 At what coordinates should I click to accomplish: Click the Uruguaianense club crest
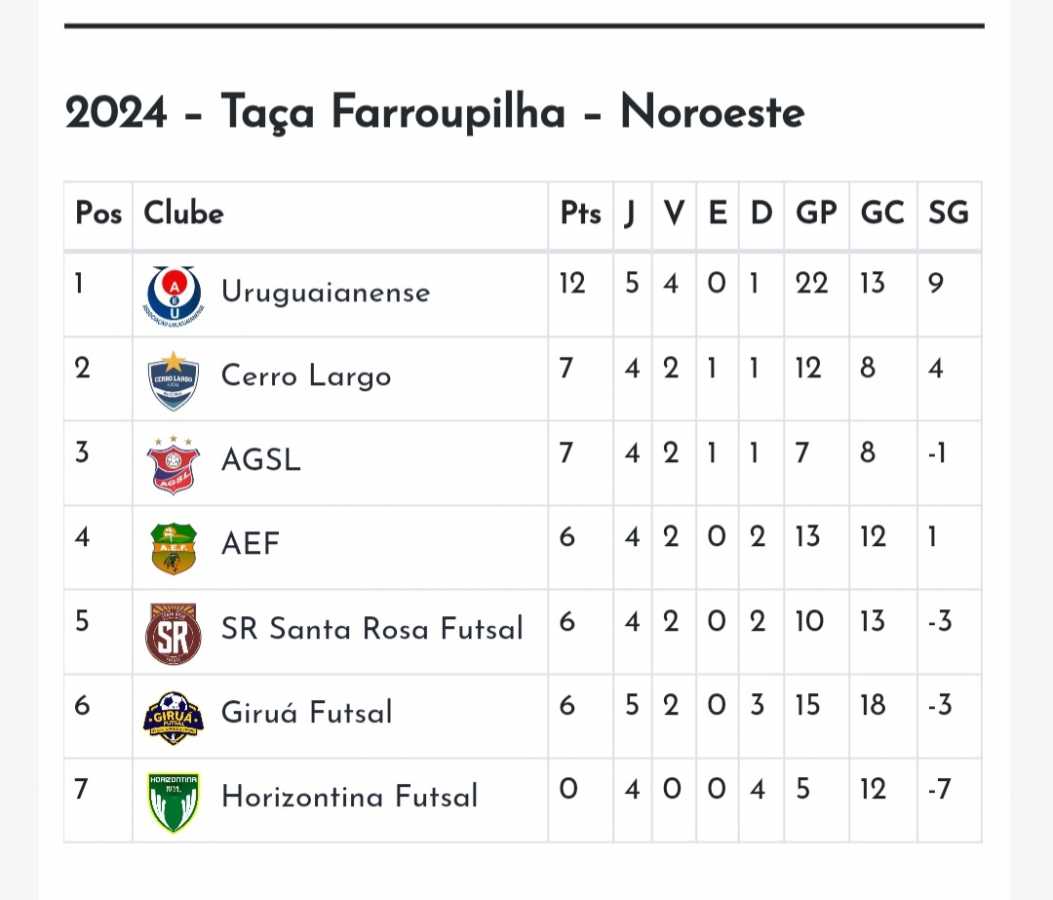pos(173,295)
